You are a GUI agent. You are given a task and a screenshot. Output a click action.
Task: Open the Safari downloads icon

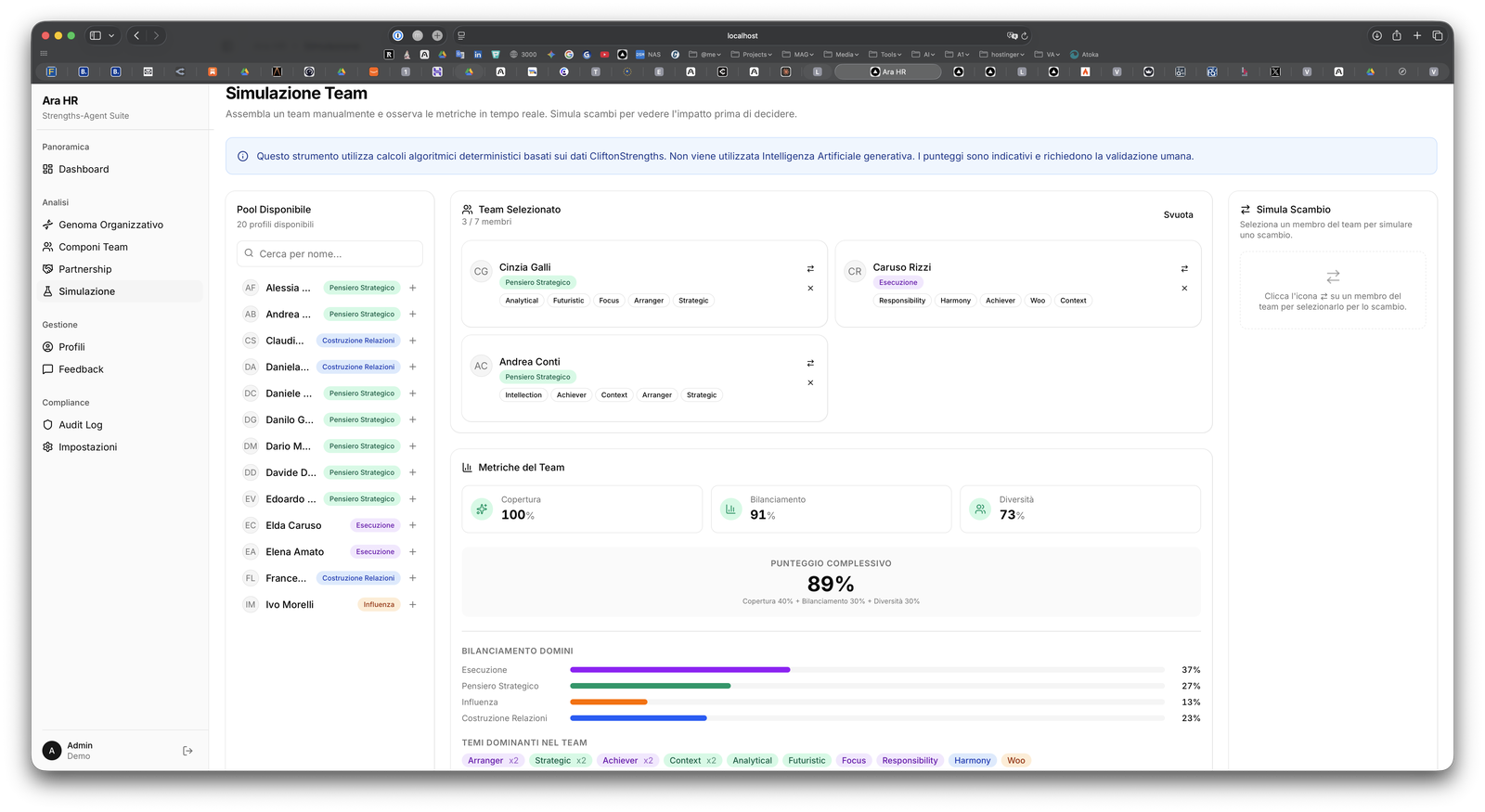point(1376,35)
